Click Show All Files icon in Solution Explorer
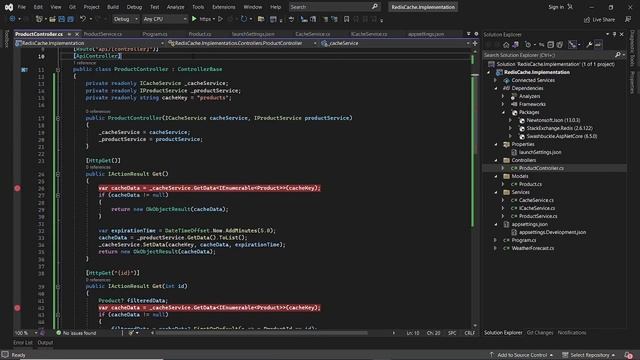This screenshot has width=640, height=360. [560, 45]
